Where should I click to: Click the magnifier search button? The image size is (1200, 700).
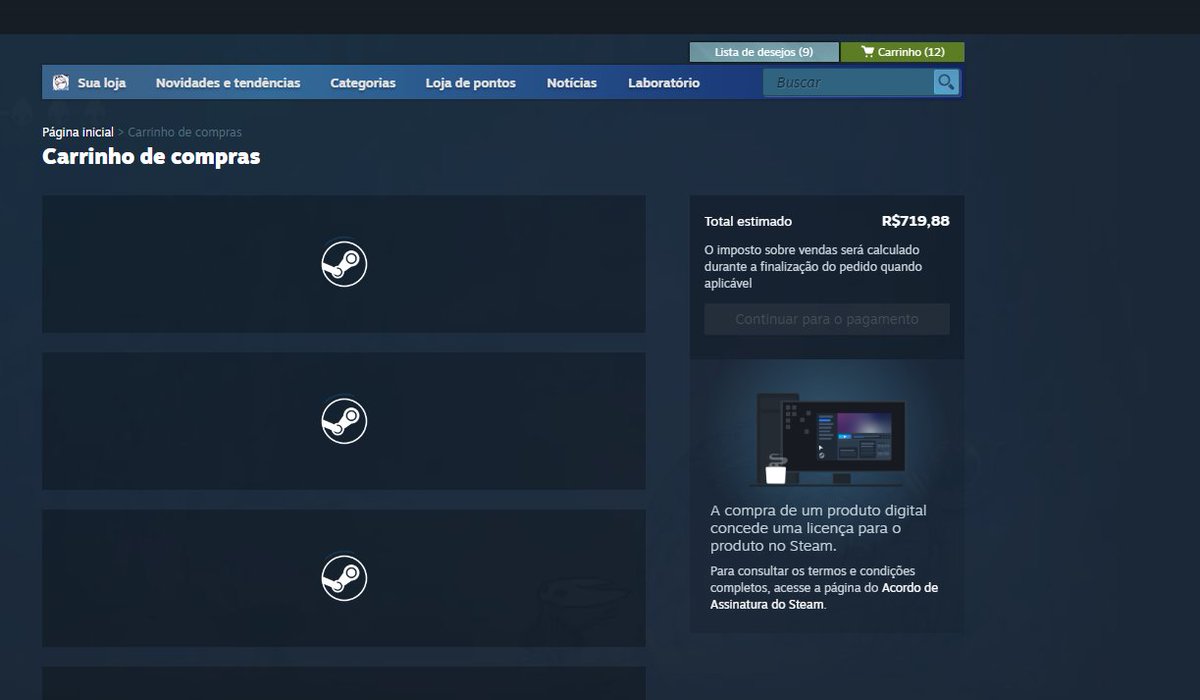point(945,82)
